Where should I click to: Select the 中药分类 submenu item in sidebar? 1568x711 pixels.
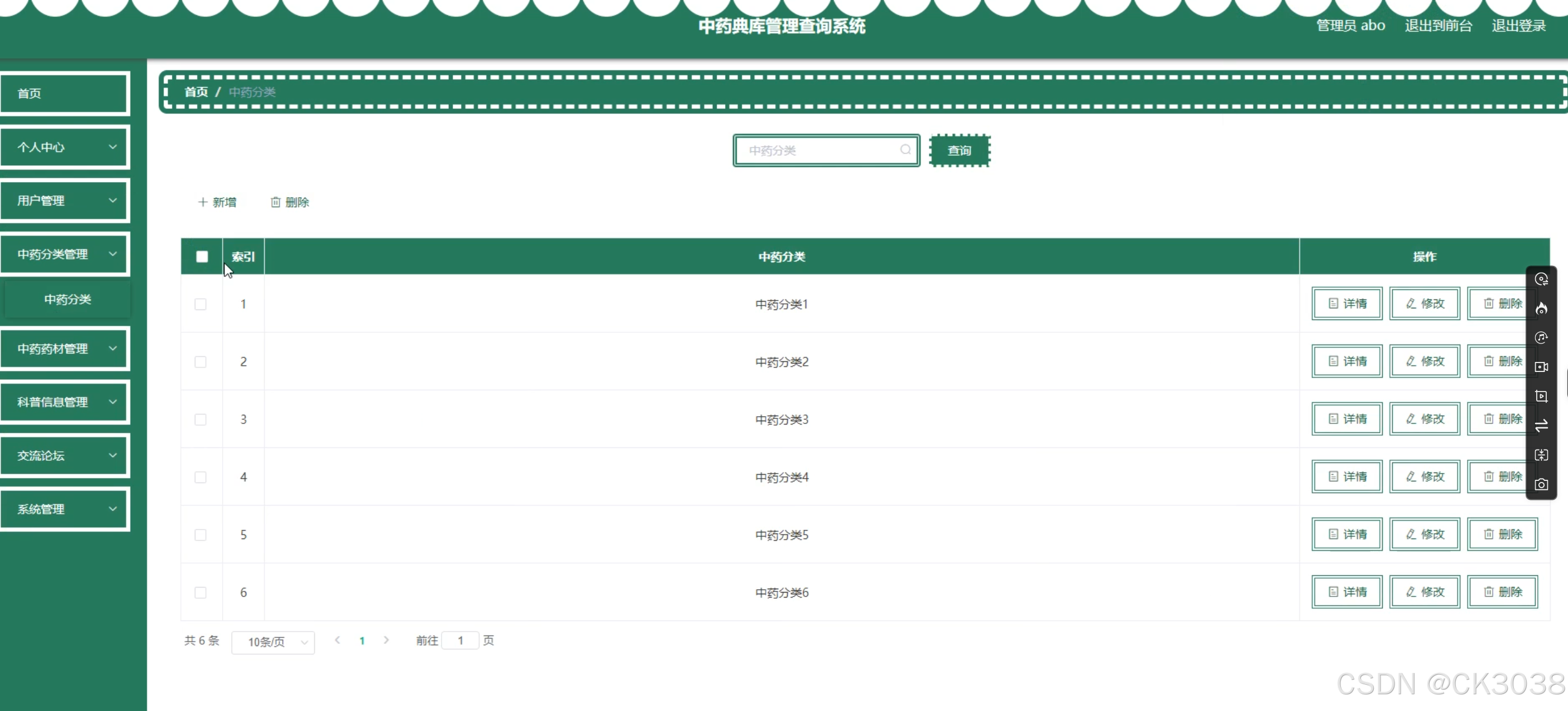[68, 299]
